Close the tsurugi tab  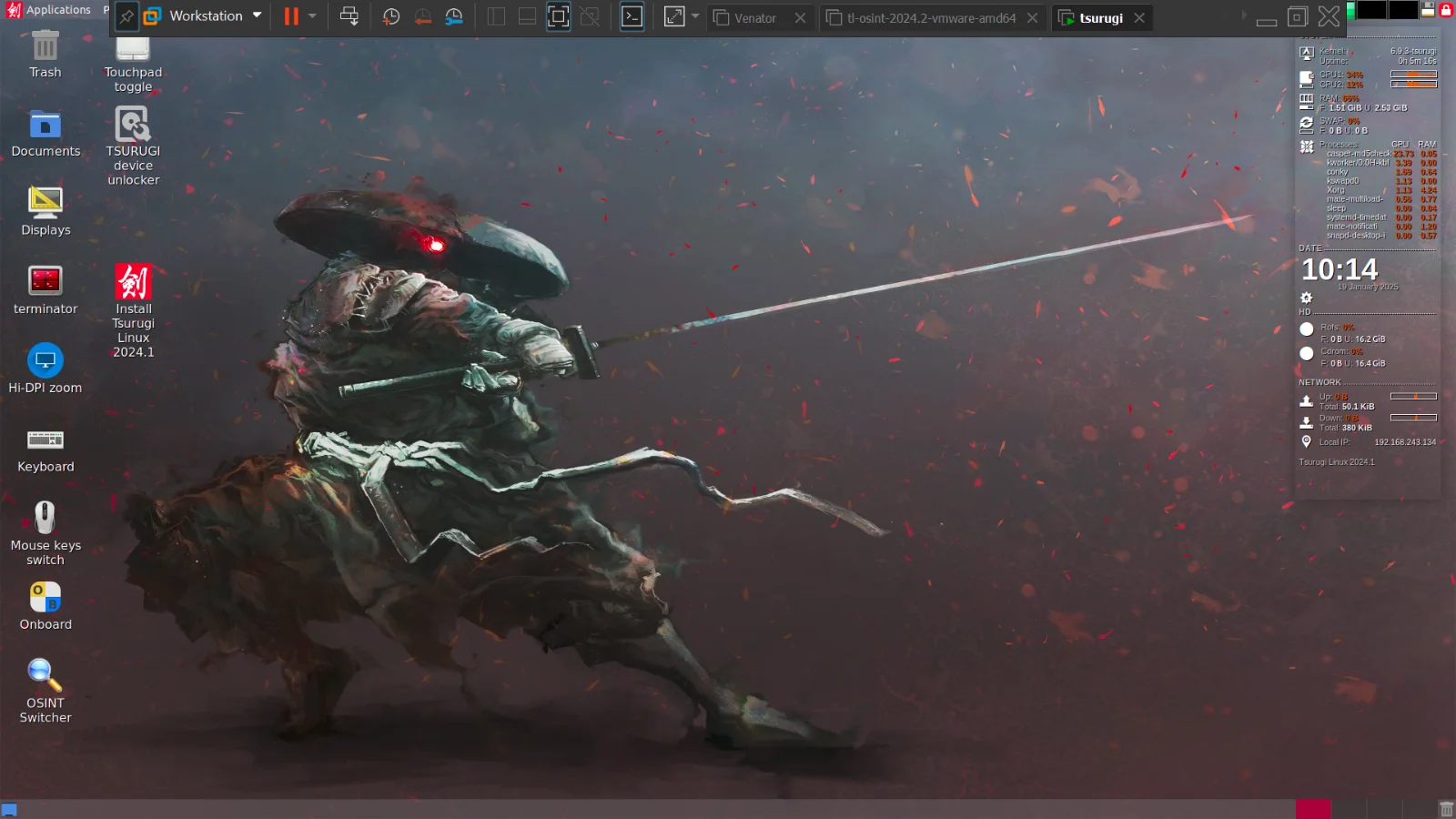coord(1139,18)
